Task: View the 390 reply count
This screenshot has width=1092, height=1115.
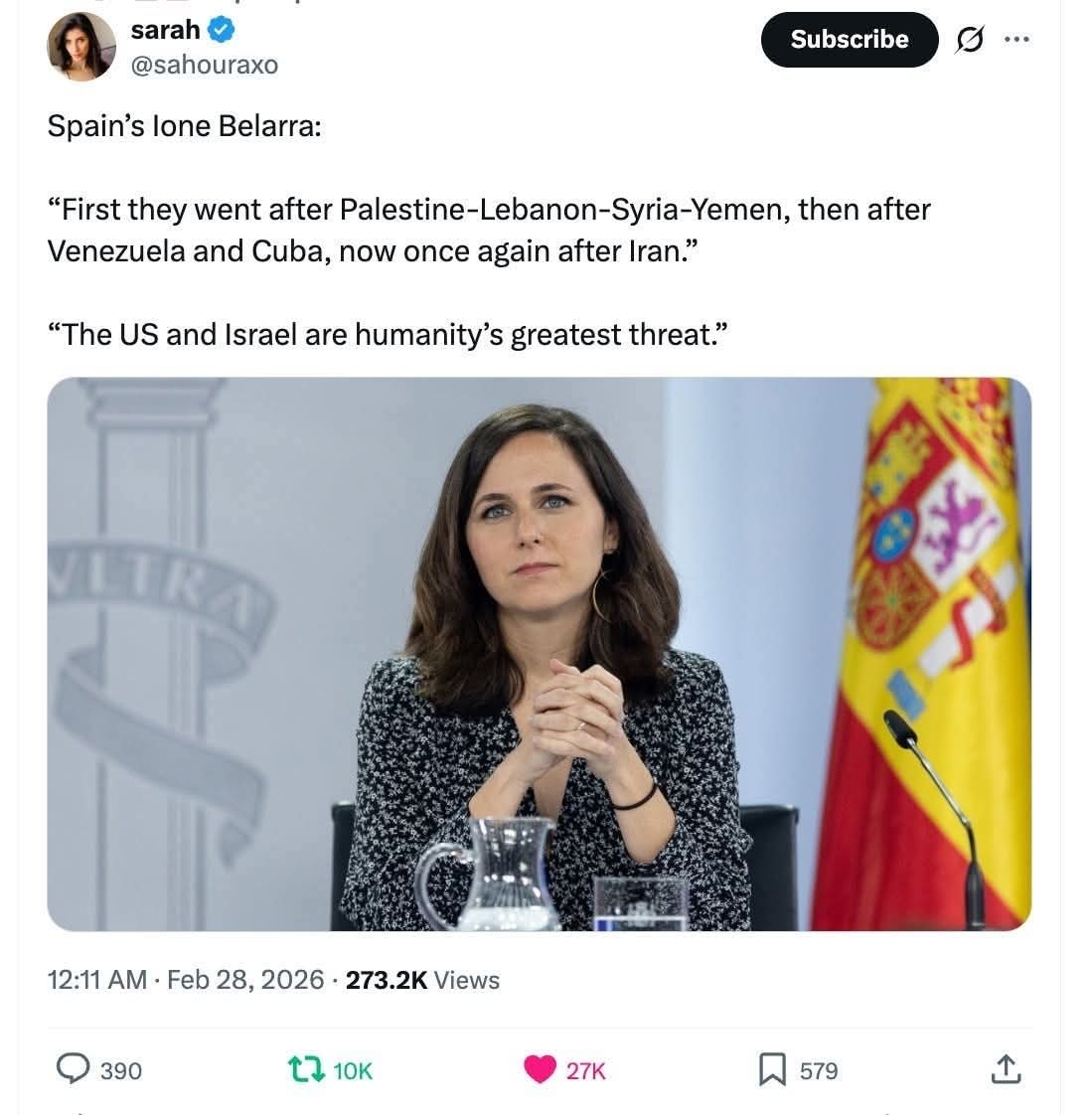Action: coord(121,1071)
